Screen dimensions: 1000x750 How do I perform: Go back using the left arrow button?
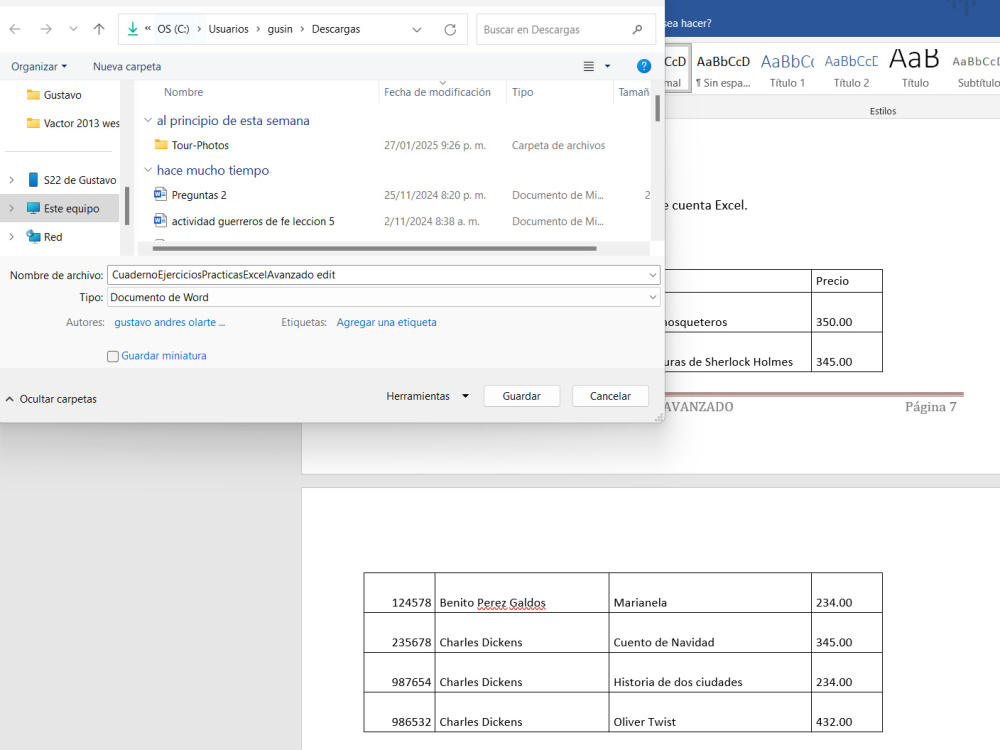[15, 29]
